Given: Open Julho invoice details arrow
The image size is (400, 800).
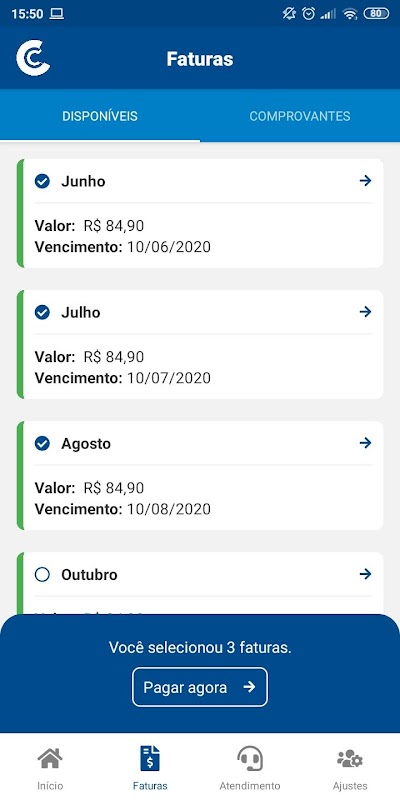Looking at the screenshot, I should [x=365, y=312].
